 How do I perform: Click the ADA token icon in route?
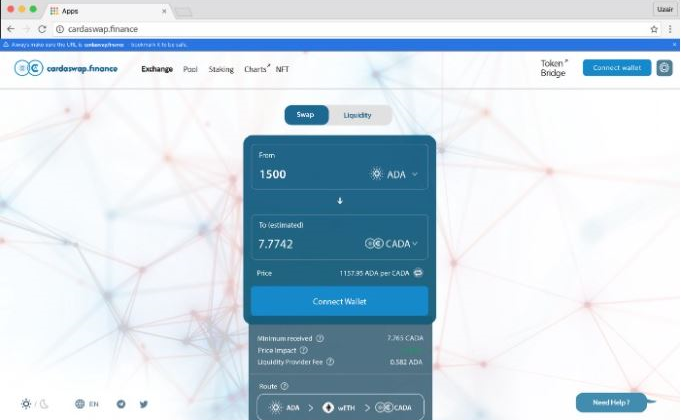pyautogui.click(x=275, y=407)
